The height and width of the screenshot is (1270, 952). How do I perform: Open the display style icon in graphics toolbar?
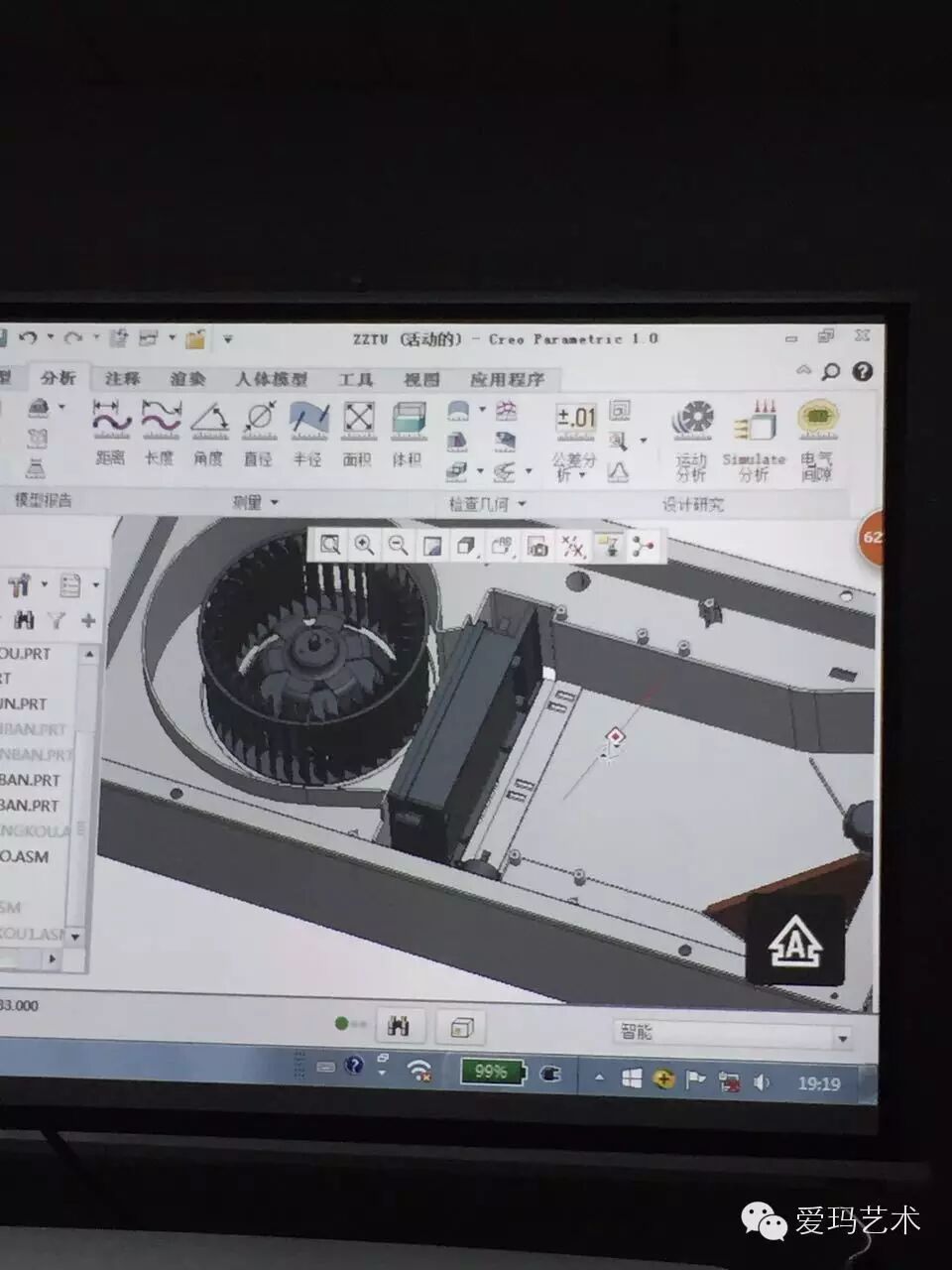pos(467,546)
